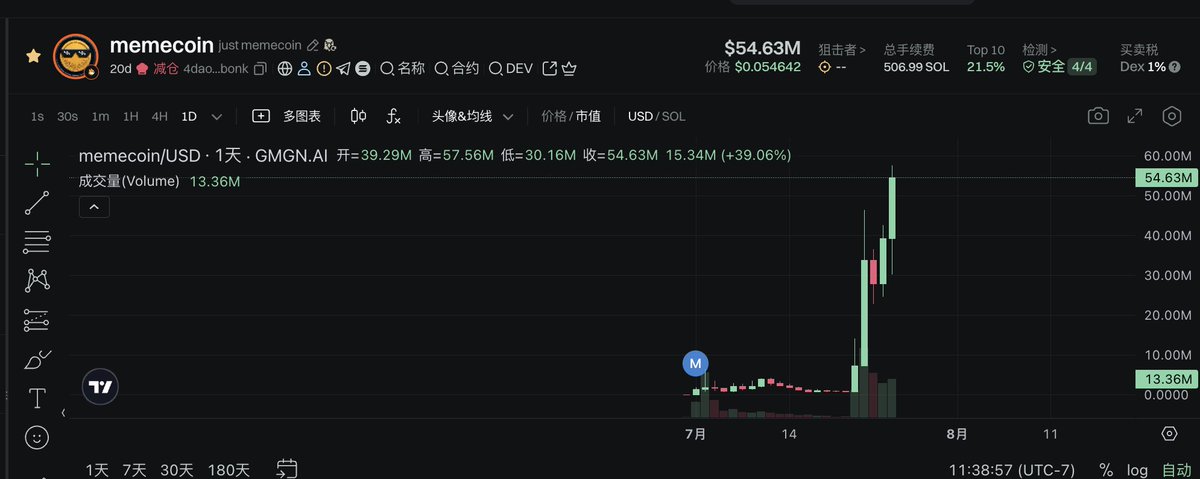The image size is (1200, 479).
Task: Toggle the favorite star for memecoin
Action: click(x=33, y=56)
